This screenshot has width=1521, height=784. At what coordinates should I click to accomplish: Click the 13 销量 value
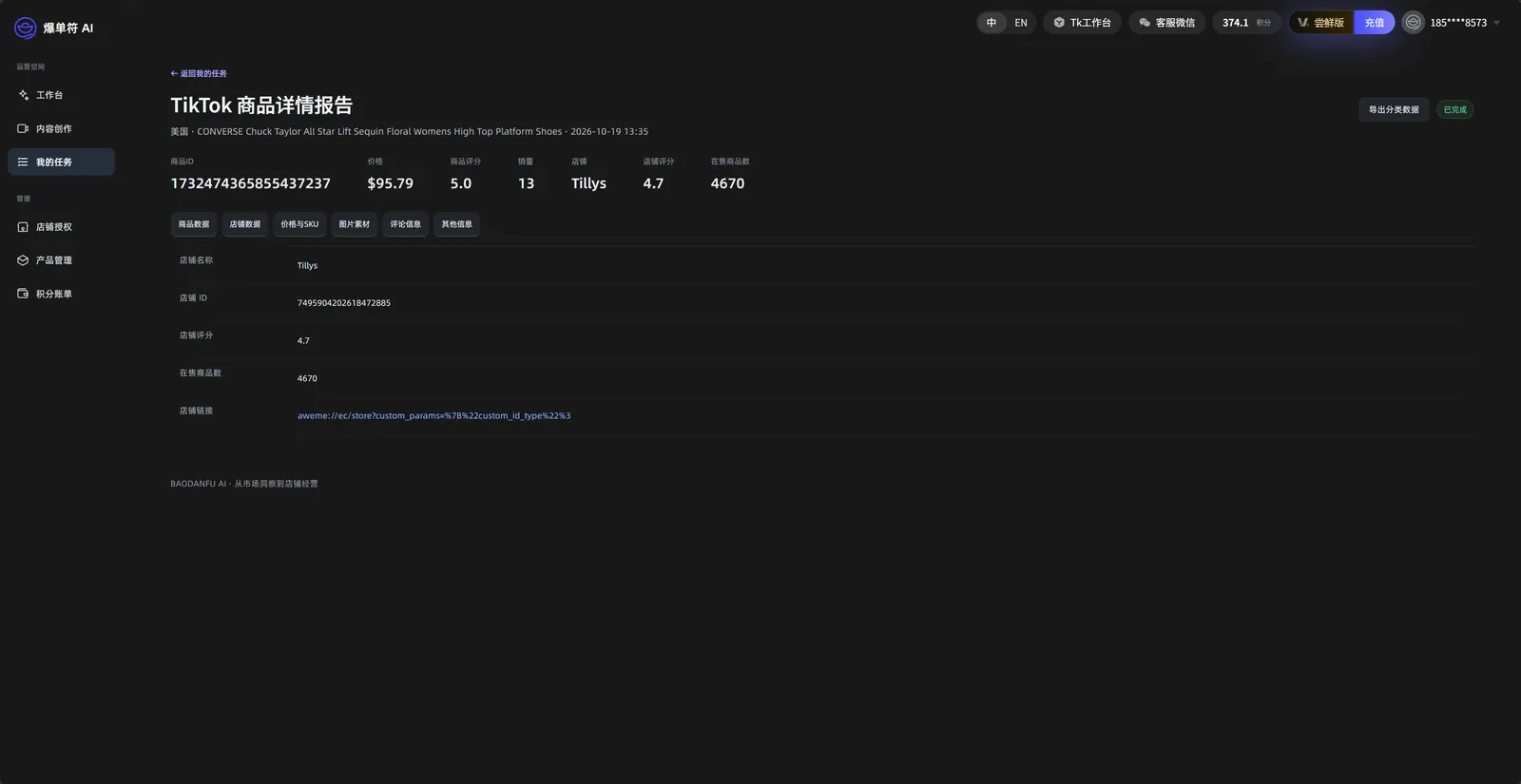[x=526, y=183]
